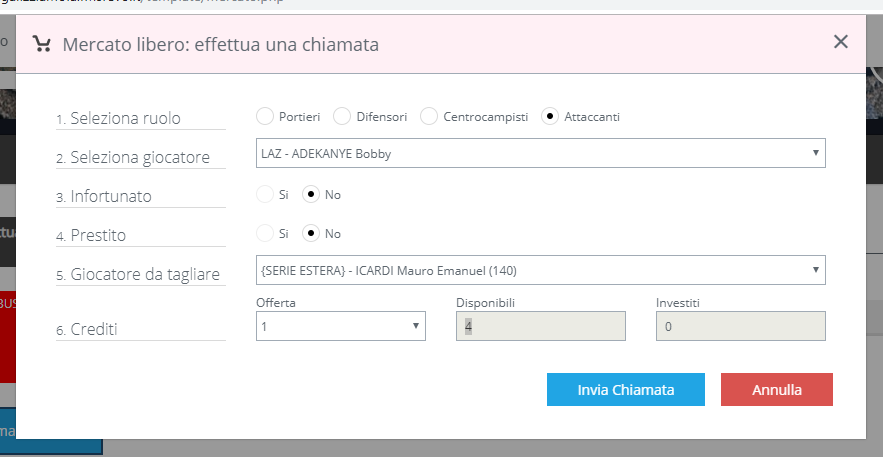This screenshot has width=883, height=457.
Task: Open the Offerta credits dropdown
Action: (340, 326)
